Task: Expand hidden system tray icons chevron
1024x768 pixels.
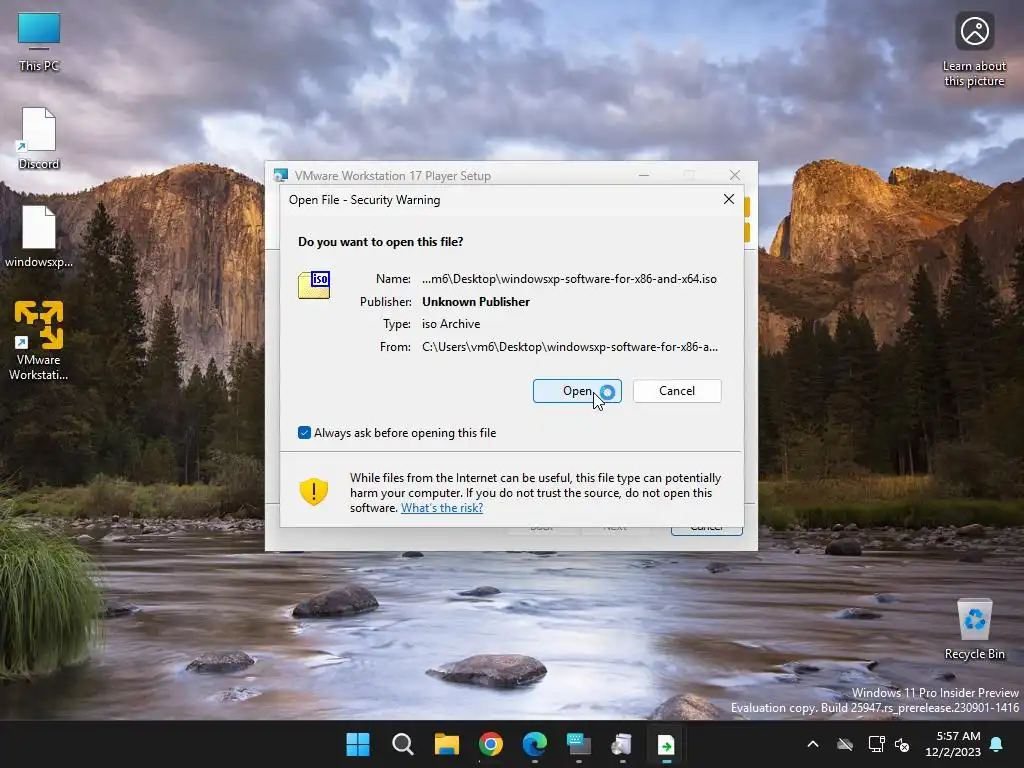Action: pos(813,744)
